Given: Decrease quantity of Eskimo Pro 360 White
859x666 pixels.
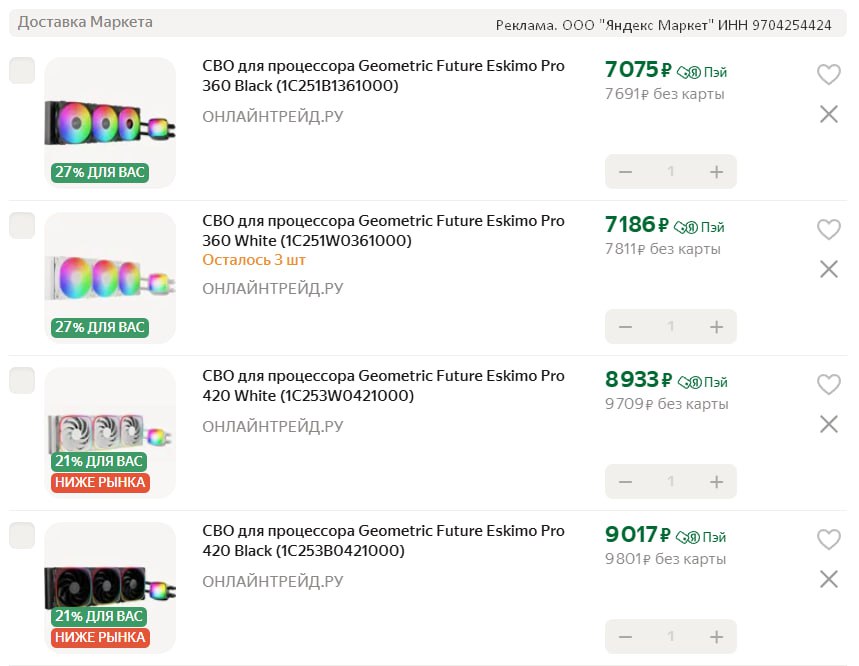Looking at the screenshot, I should 626,327.
